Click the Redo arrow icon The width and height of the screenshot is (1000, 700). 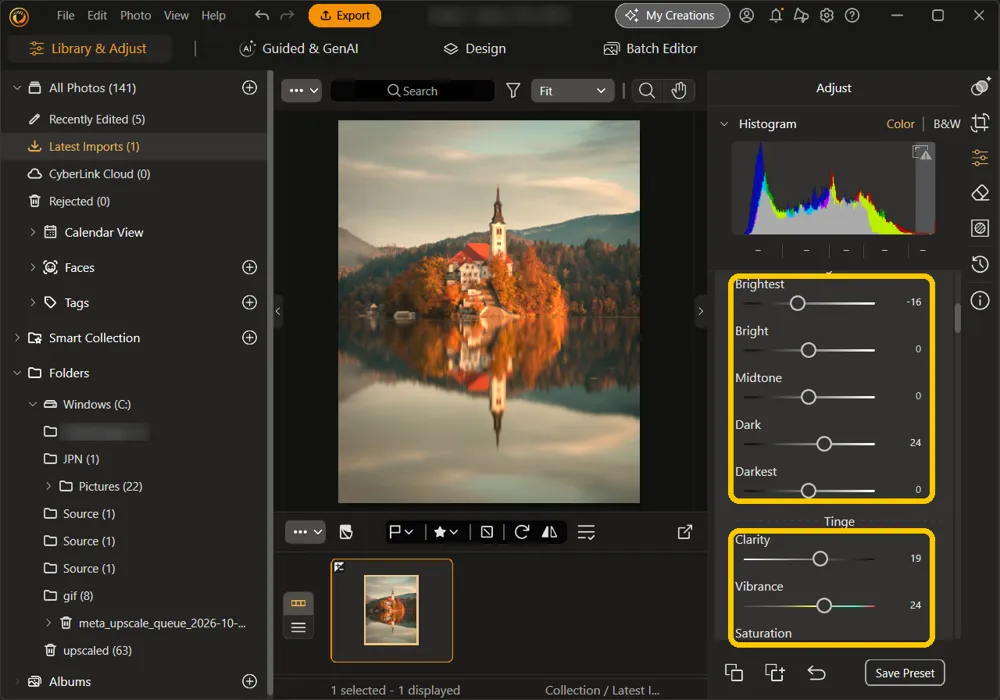[287, 15]
